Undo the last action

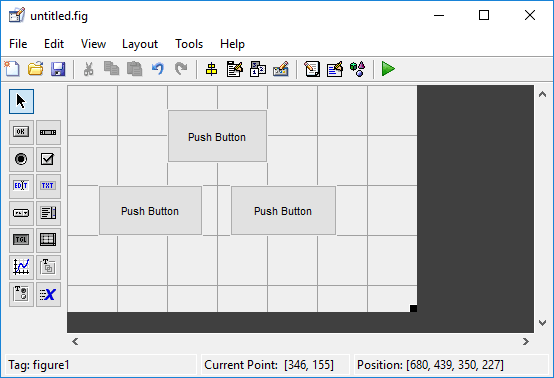tap(158, 69)
